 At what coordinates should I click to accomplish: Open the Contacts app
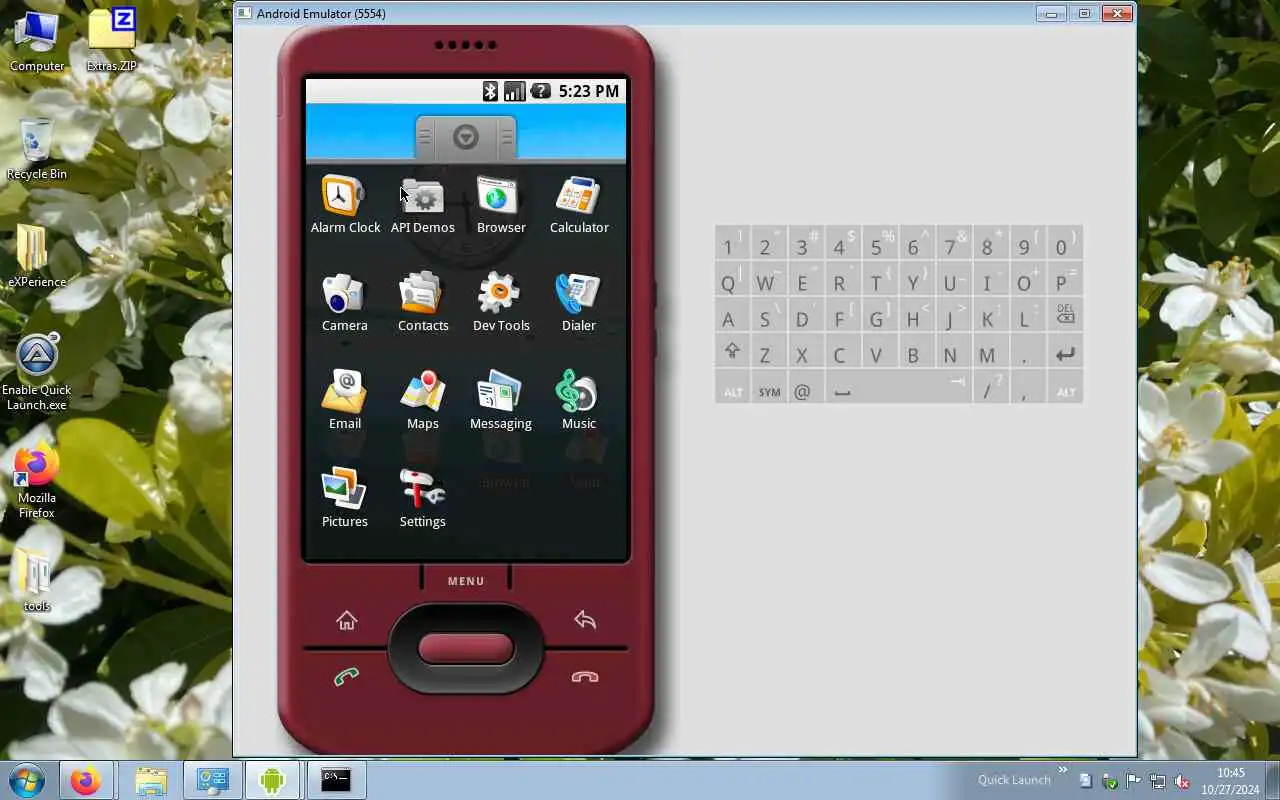coord(423,303)
